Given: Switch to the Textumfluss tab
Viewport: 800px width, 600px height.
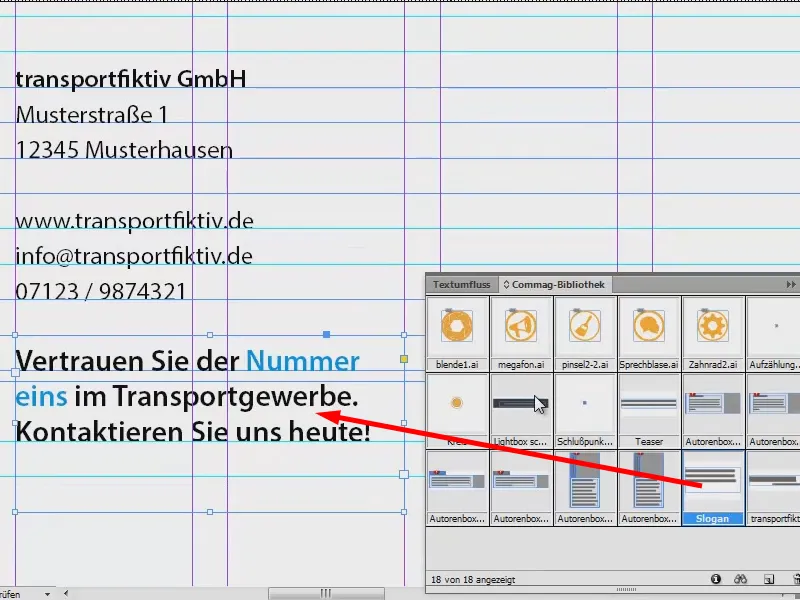Looking at the screenshot, I should 462,285.
